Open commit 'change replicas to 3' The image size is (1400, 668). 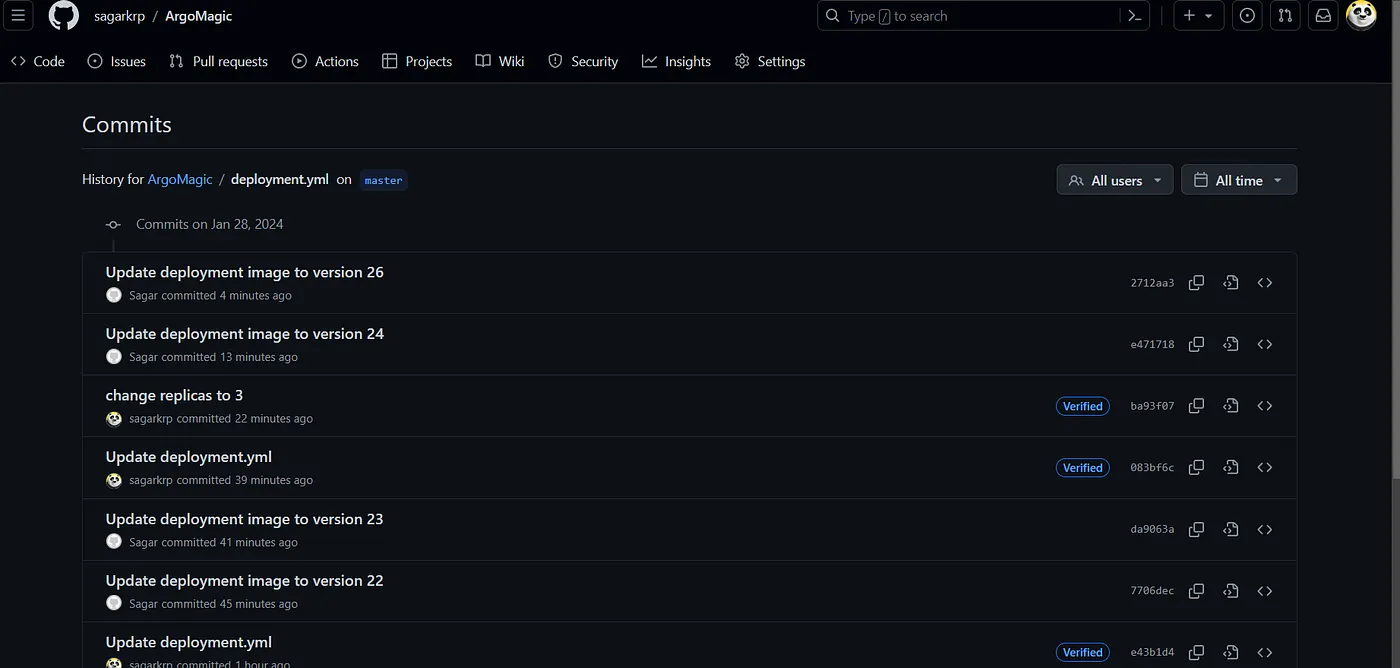[174, 395]
